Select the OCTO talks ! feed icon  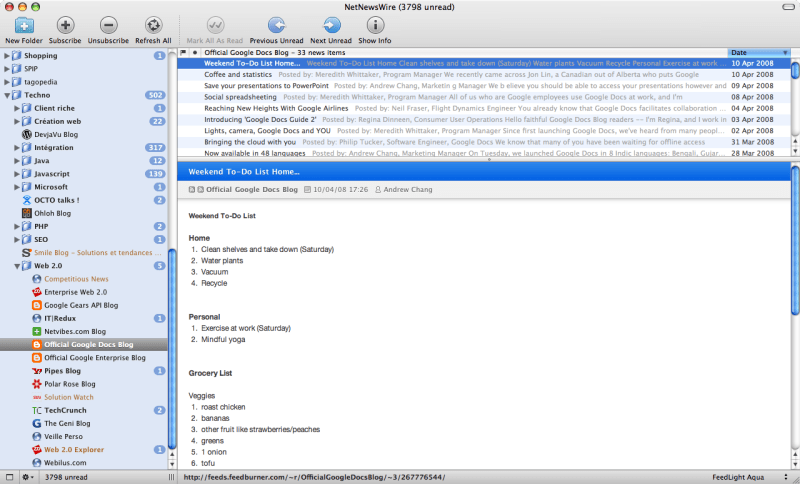coord(27,200)
